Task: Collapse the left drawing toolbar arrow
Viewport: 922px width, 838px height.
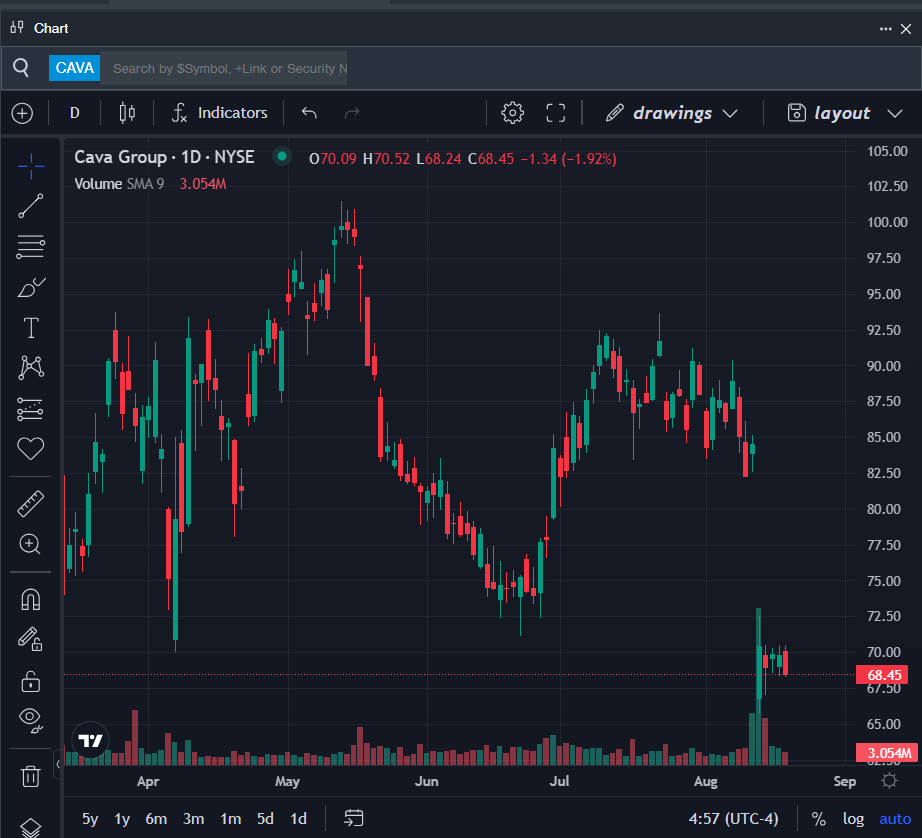Action: (58, 764)
